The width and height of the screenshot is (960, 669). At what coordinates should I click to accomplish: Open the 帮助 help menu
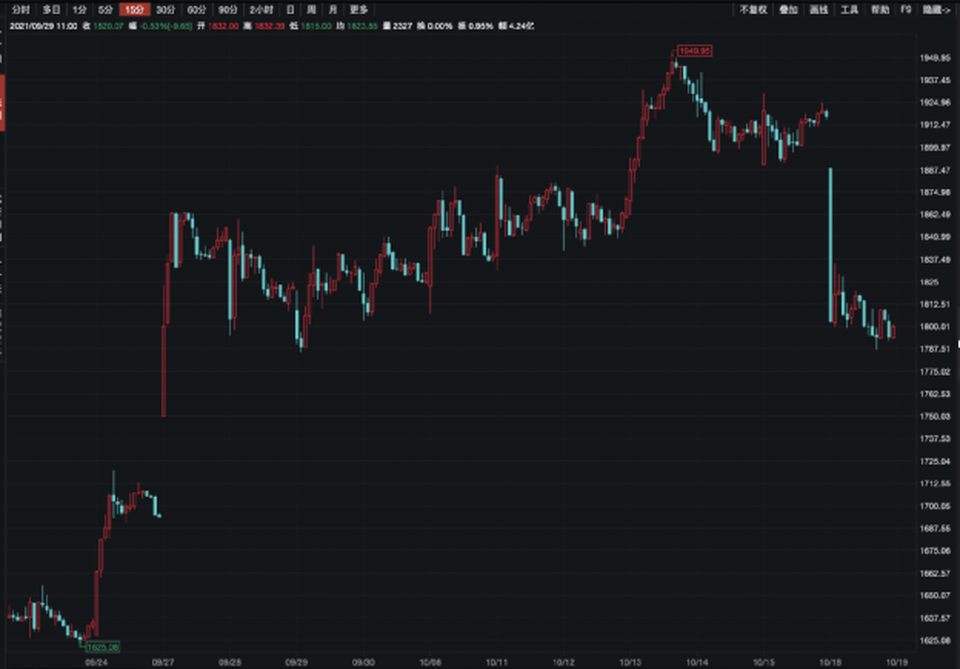tap(880, 10)
